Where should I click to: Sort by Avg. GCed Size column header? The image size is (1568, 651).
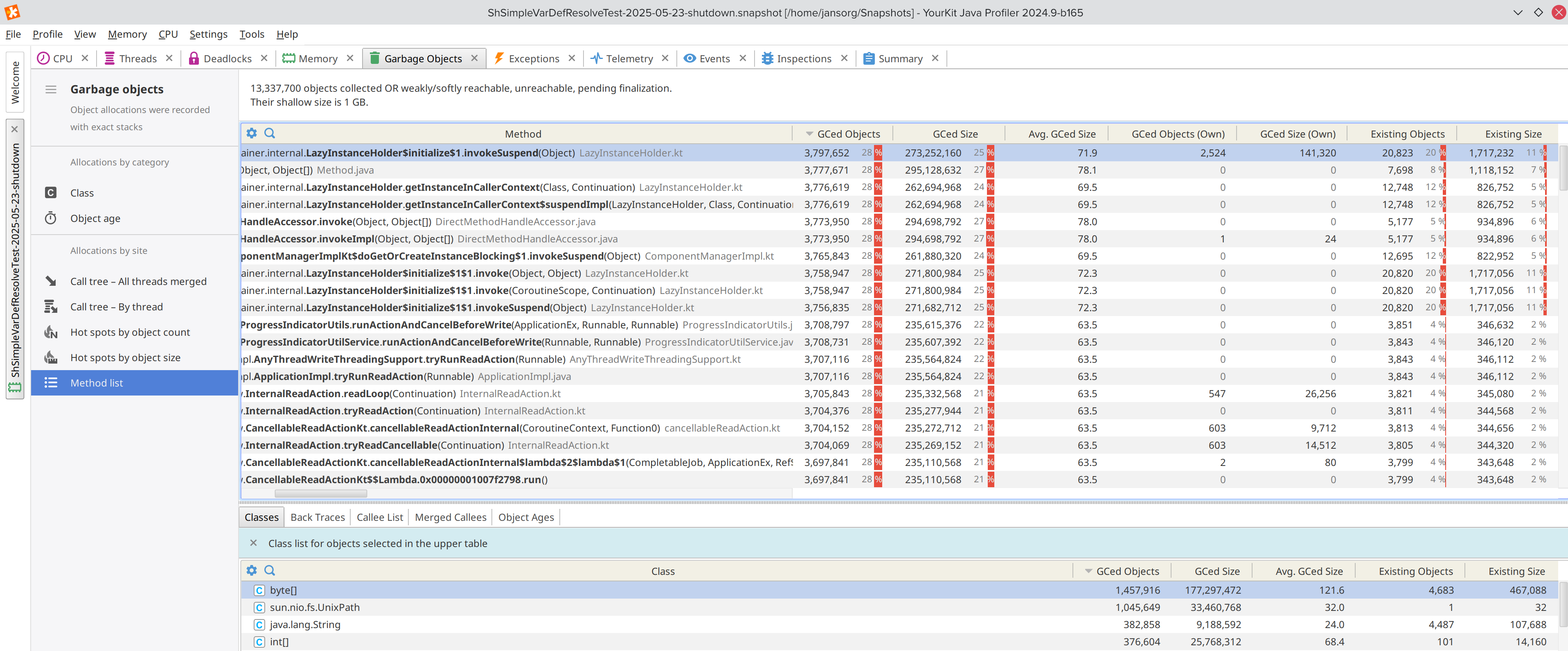[x=1057, y=134]
